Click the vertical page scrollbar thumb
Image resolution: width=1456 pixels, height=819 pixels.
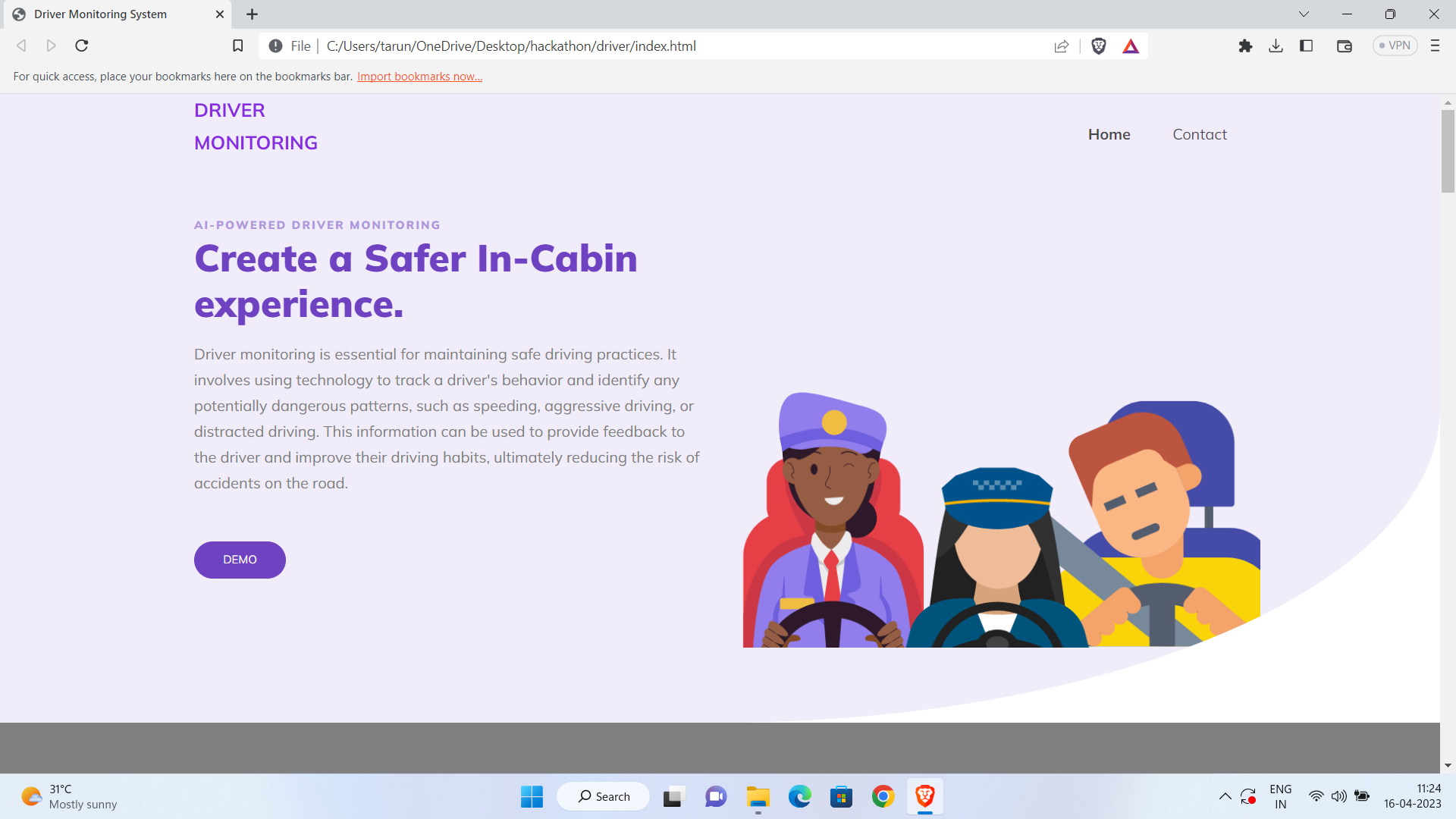[x=1448, y=152]
